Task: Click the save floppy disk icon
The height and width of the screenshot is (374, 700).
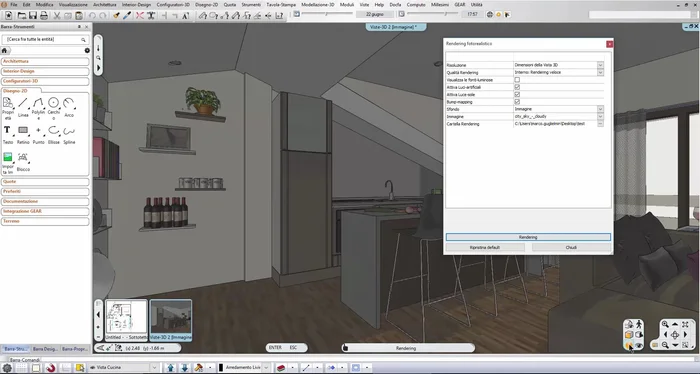Action: pos(33,15)
